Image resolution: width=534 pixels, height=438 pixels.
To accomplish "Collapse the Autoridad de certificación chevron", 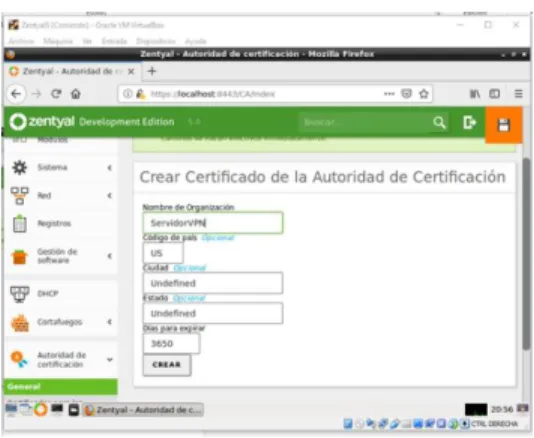I will click(110, 359).
